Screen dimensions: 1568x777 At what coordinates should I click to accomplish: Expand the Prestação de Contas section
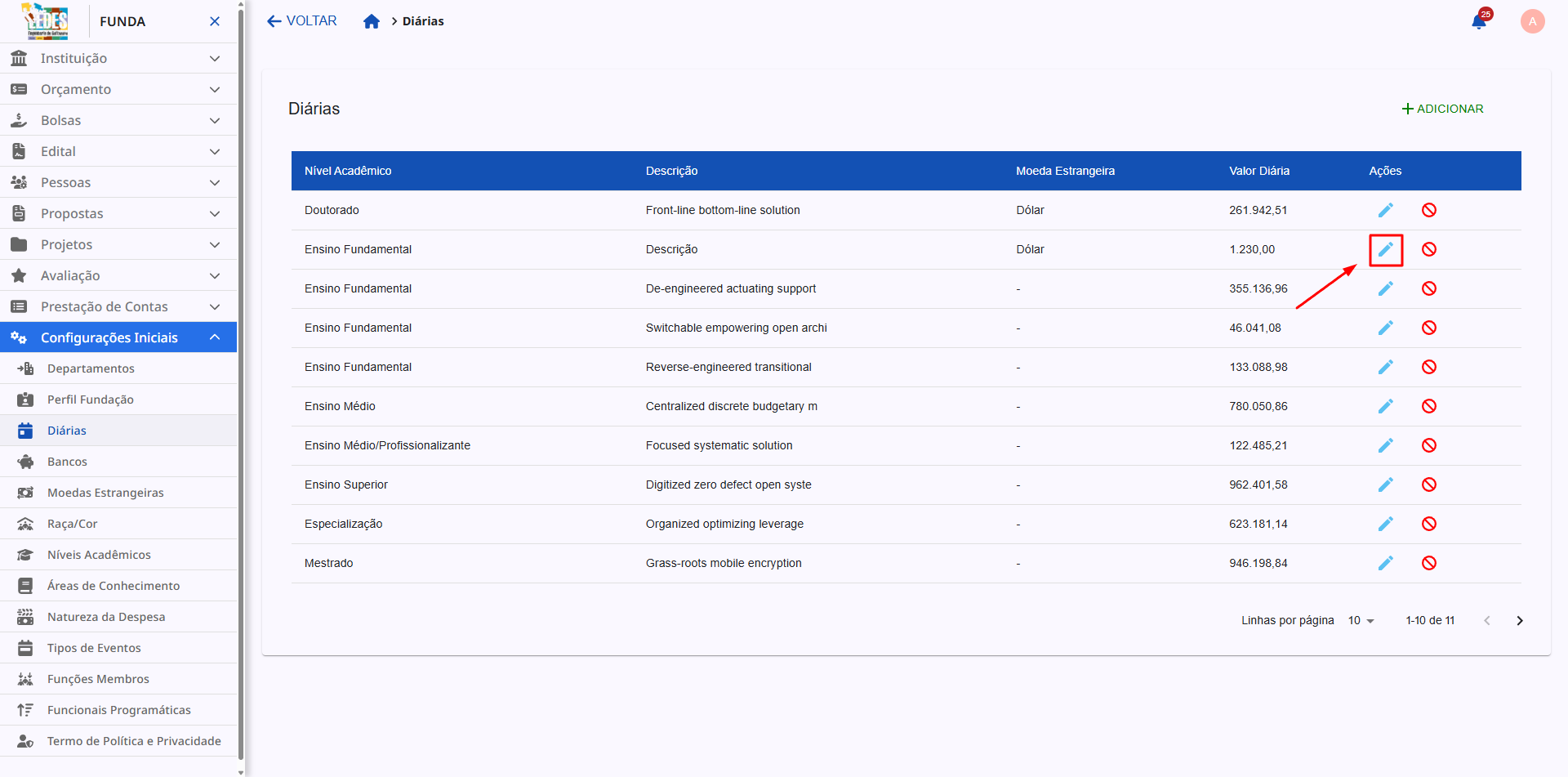(118, 306)
